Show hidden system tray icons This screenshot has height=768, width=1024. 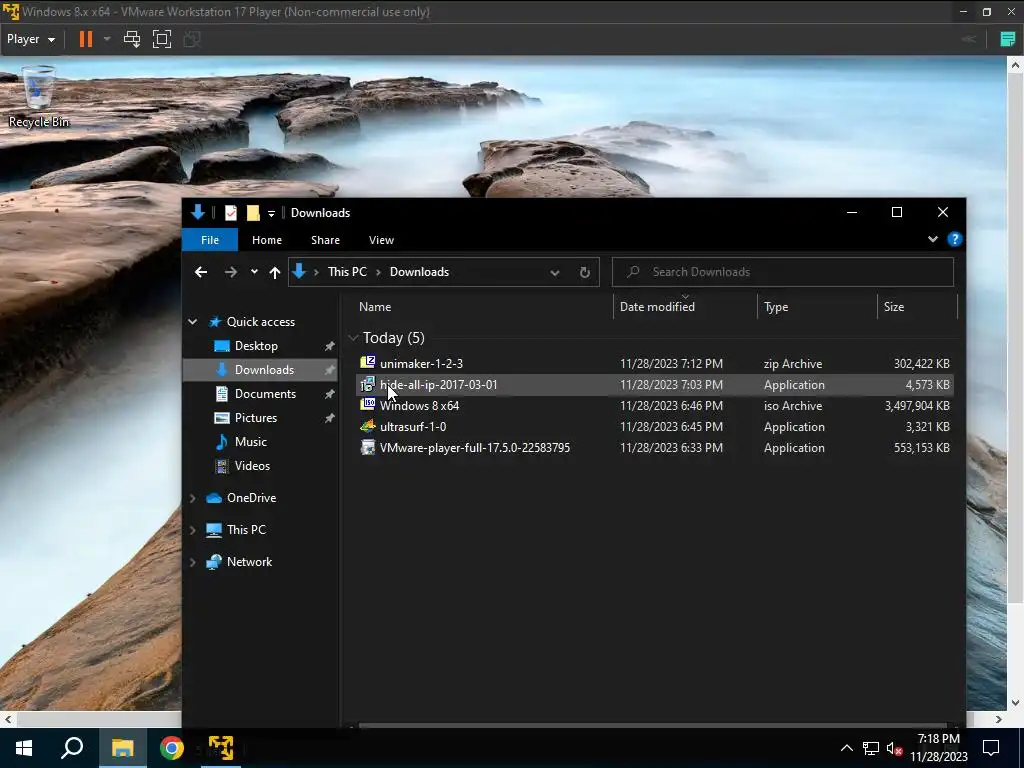tap(846, 748)
